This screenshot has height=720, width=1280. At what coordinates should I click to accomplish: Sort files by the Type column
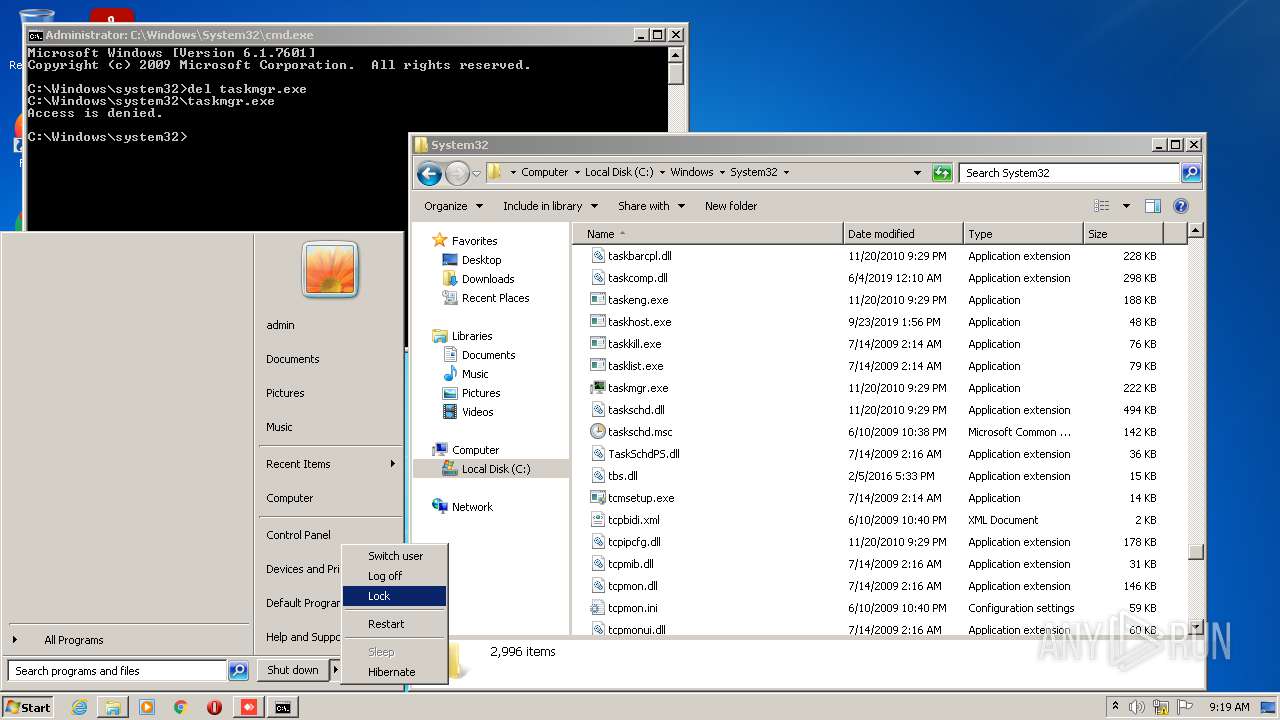tap(1023, 234)
